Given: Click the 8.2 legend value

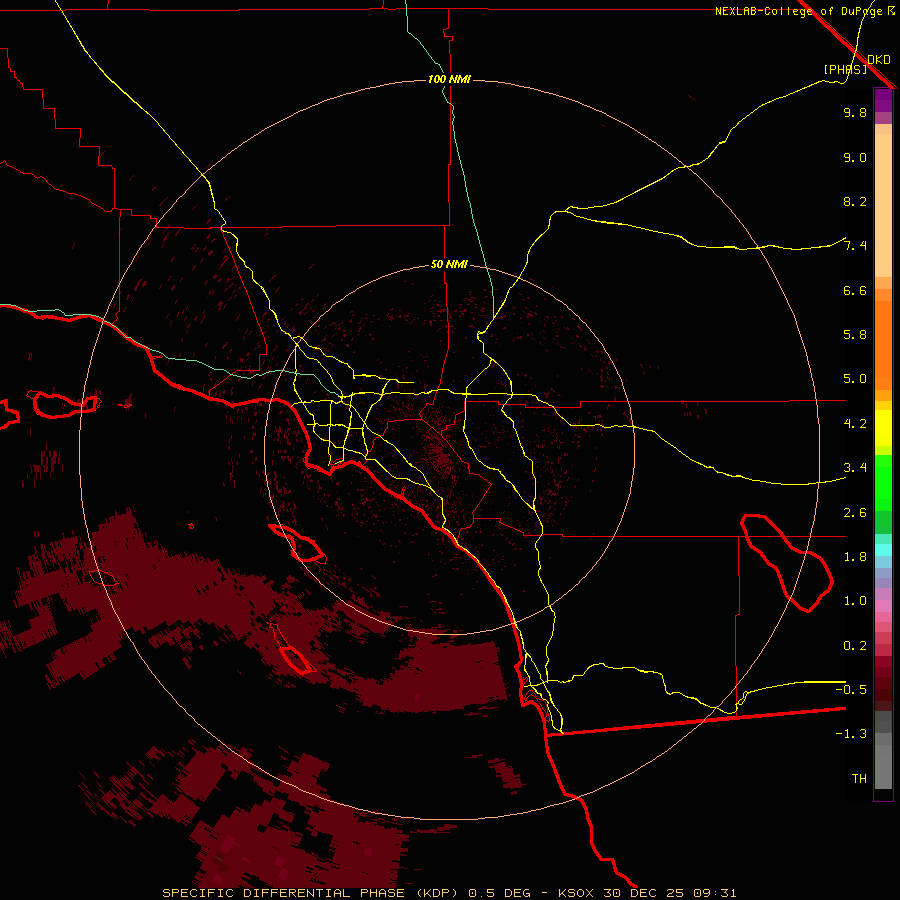Looking at the screenshot, I should coord(855,201).
